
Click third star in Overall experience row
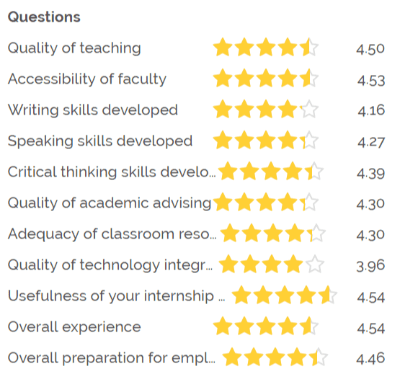click(266, 326)
